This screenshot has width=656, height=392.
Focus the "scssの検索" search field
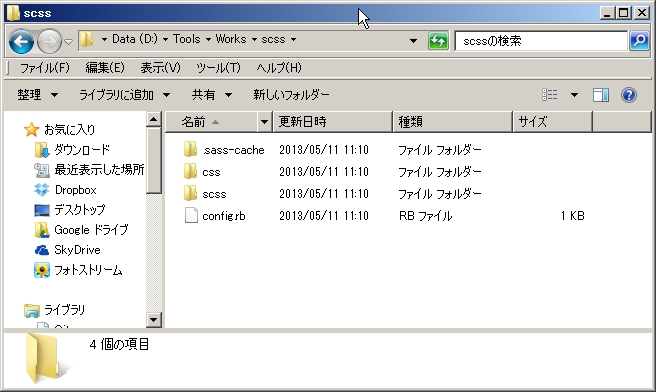pyautogui.click(x=541, y=41)
